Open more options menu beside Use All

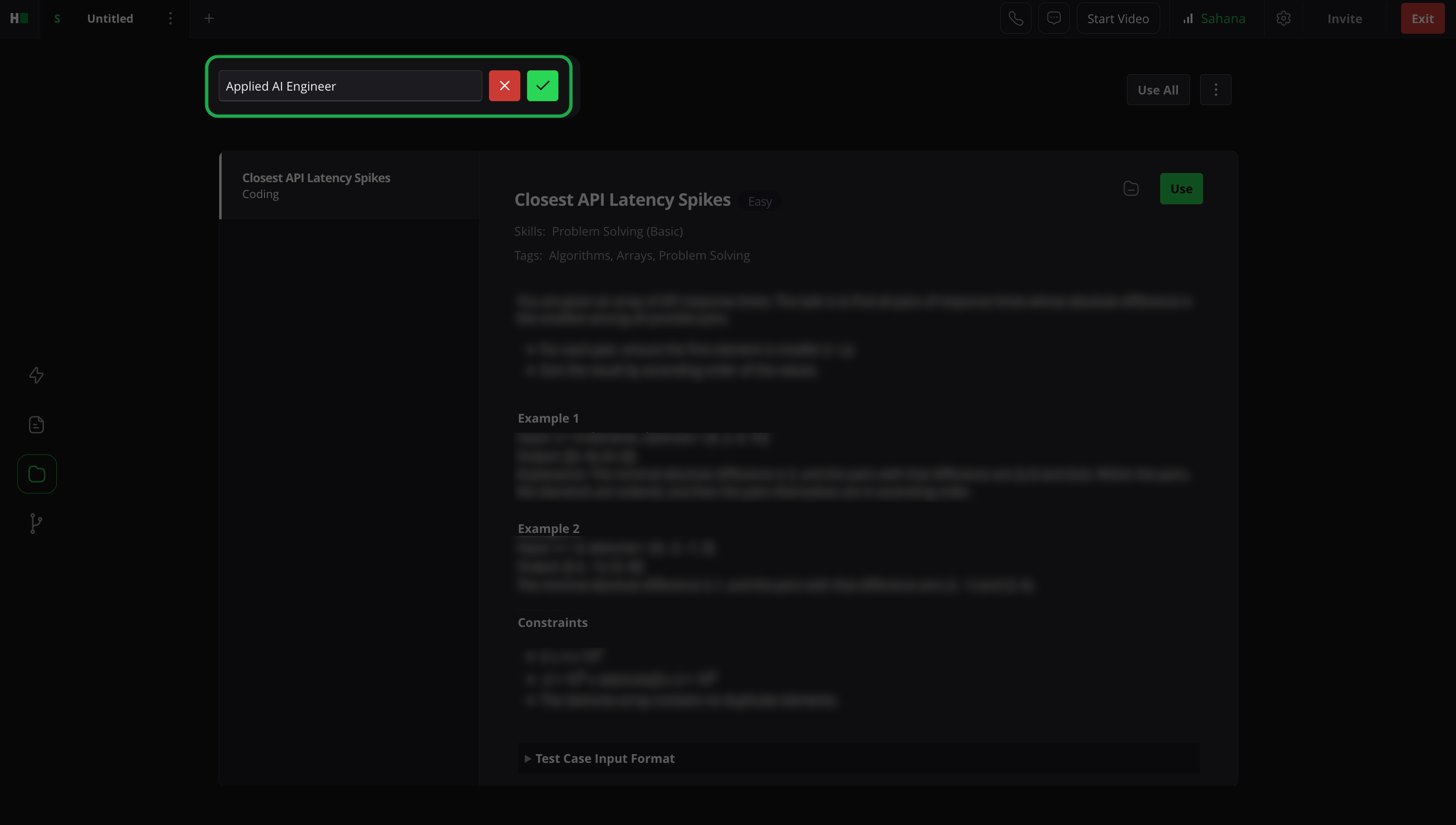(1215, 90)
